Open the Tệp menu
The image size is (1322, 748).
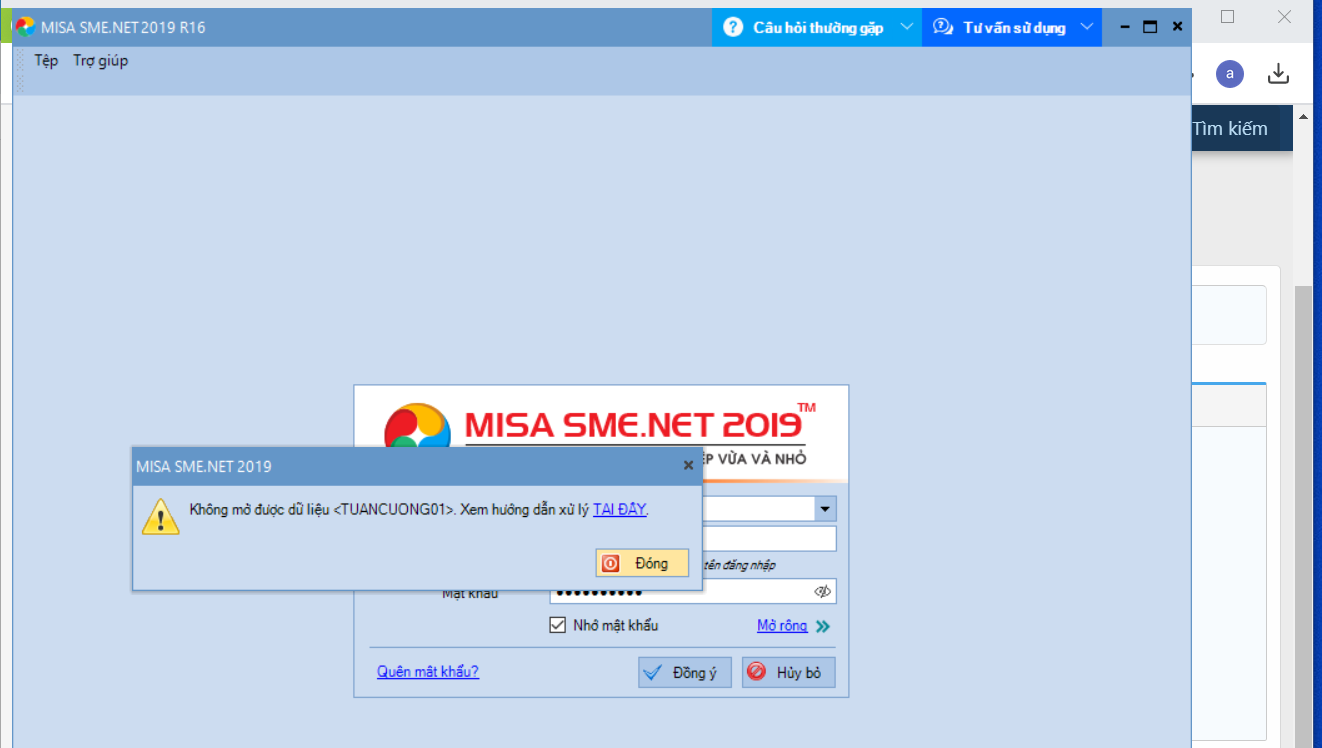coord(46,61)
